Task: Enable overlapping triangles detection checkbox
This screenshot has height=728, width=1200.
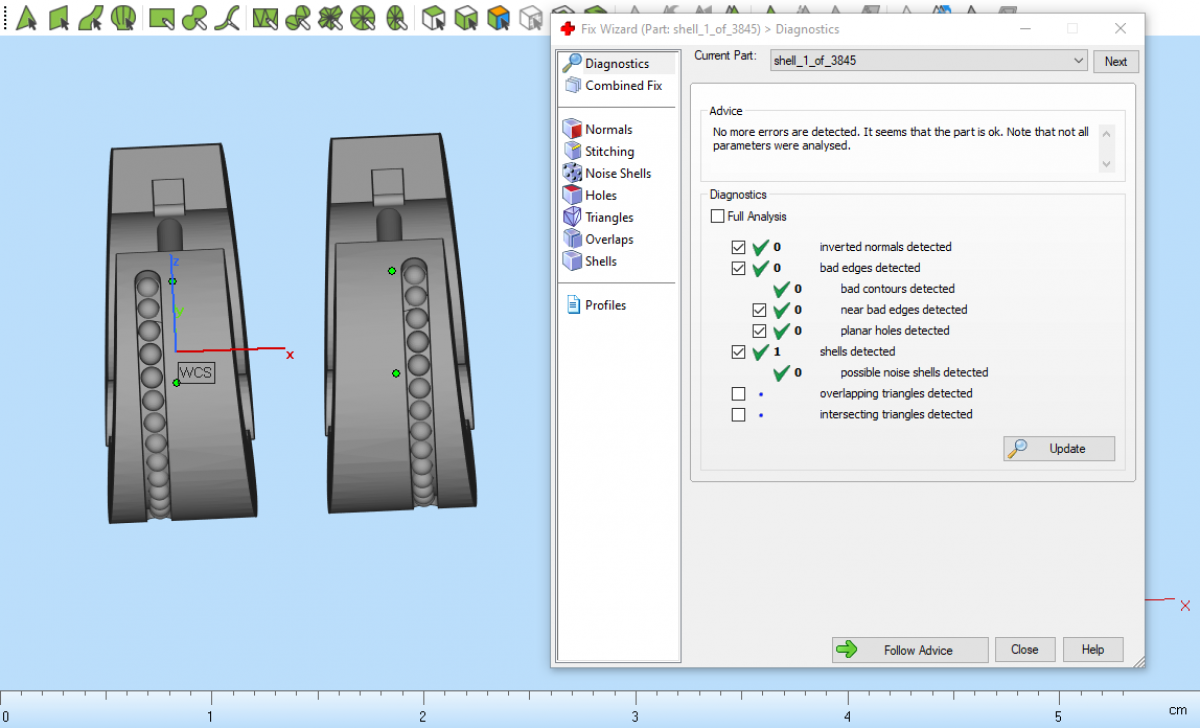Action: [x=739, y=393]
